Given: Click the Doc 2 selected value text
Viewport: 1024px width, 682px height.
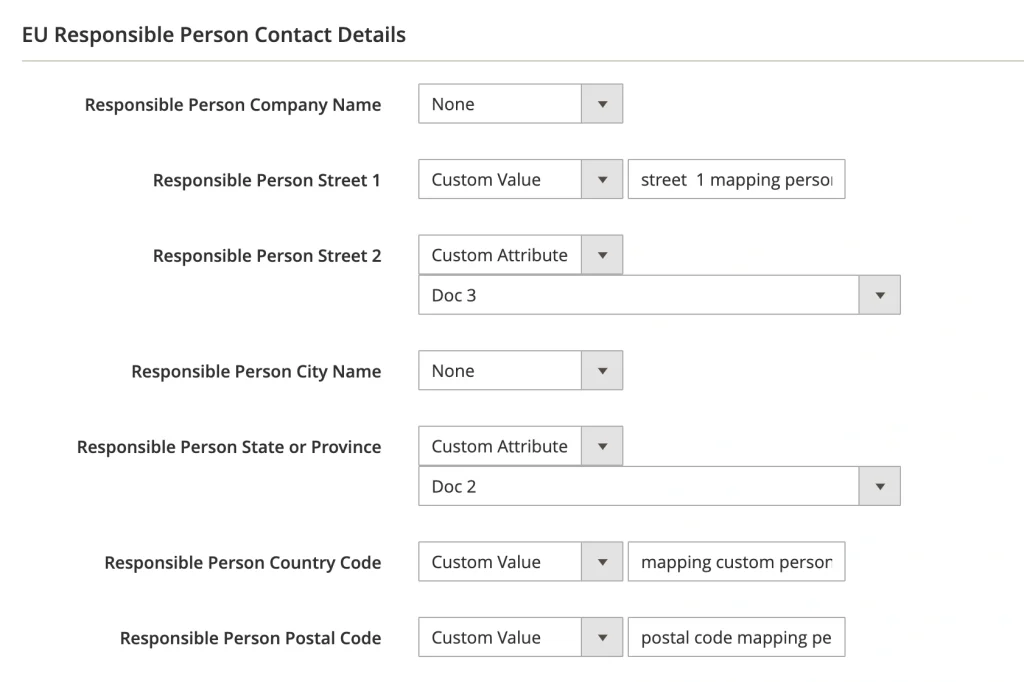Looking at the screenshot, I should click(455, 486).
